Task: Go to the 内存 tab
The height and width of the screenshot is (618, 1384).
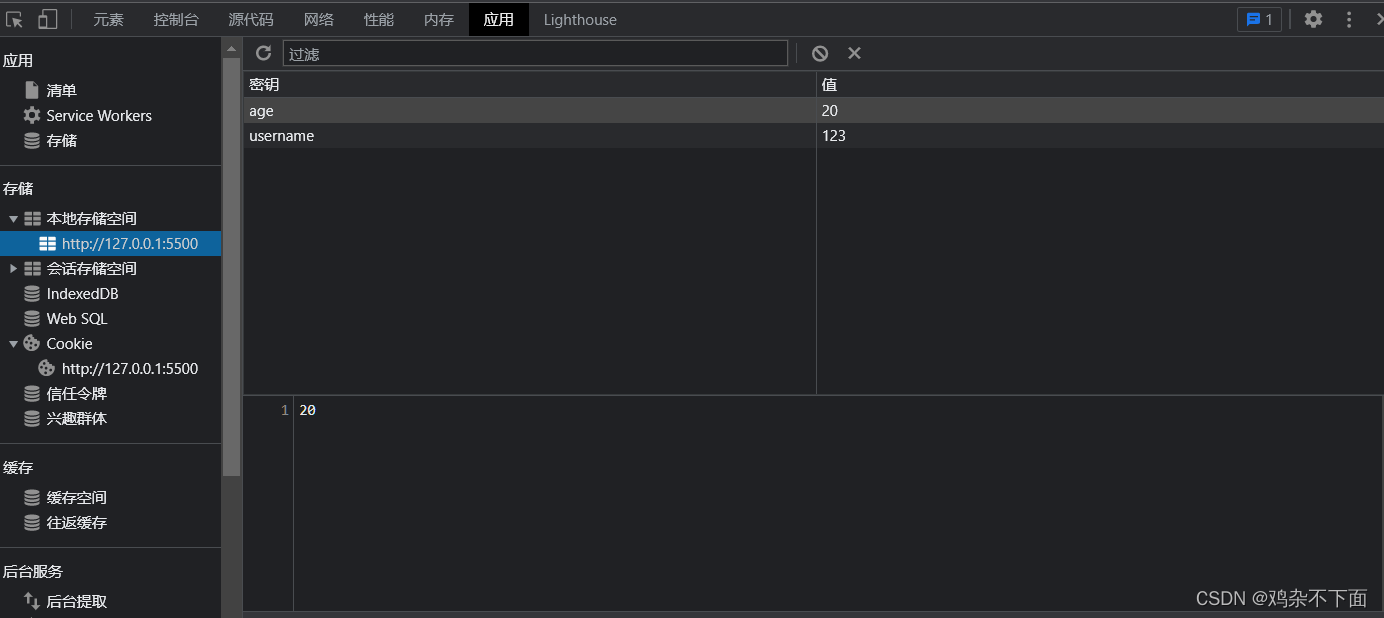Action: (439, 19)
